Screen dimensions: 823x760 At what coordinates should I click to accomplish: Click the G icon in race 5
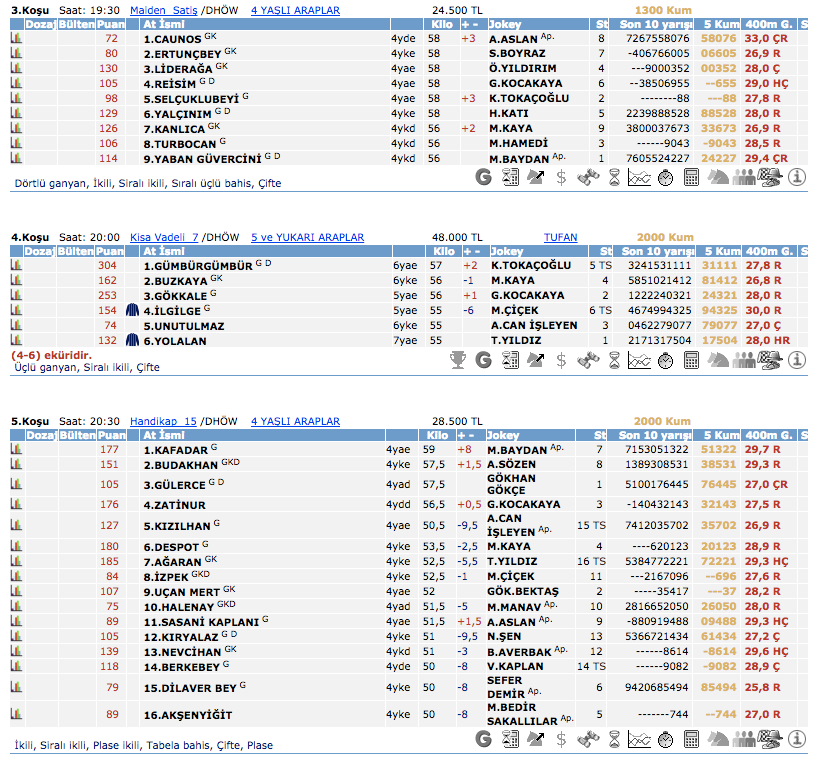pyautogui.click(x=483, y=738)
